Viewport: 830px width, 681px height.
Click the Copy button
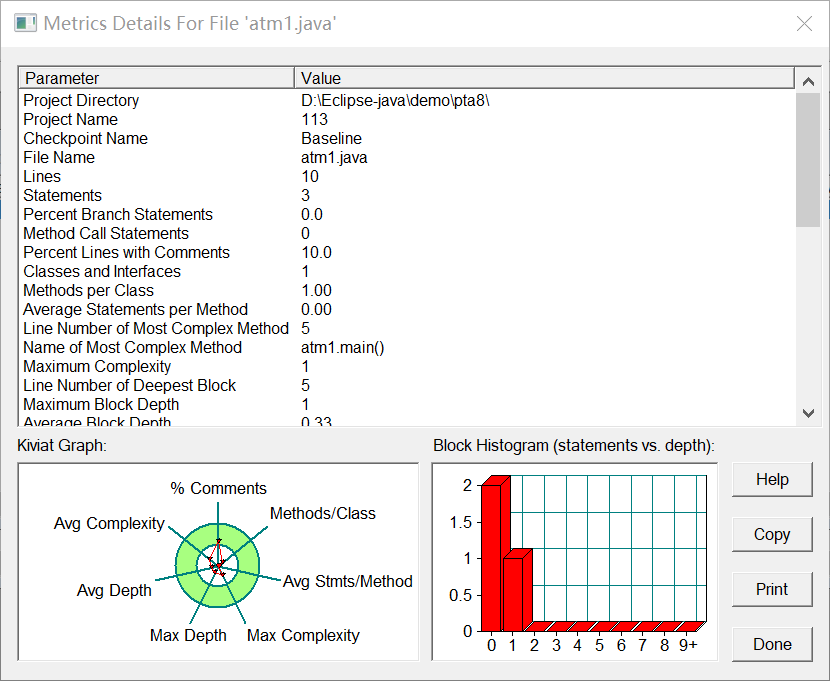[772, 534]
